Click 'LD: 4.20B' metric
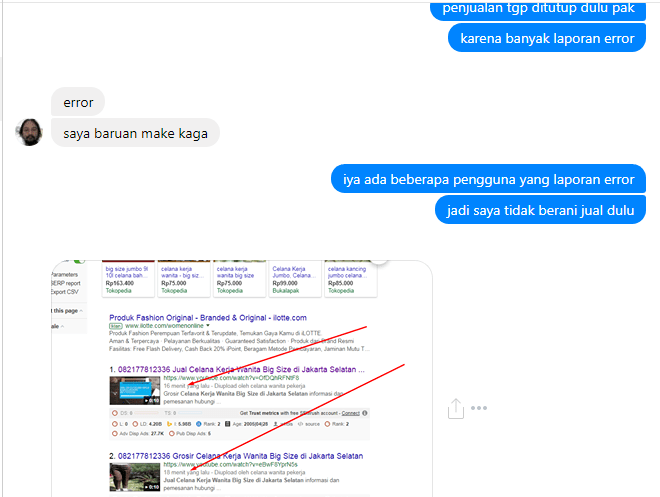The image size is (660, 497). [147, 424]
